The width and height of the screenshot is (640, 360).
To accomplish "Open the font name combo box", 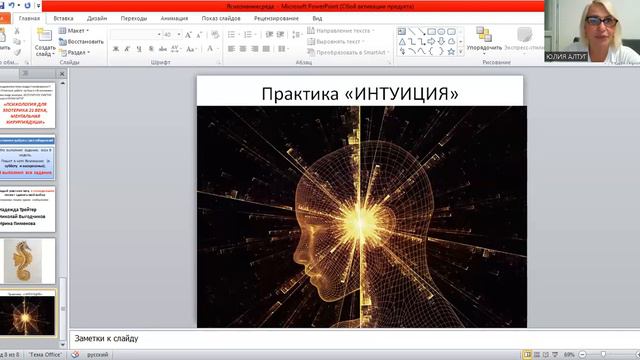I will pos(136,35).
